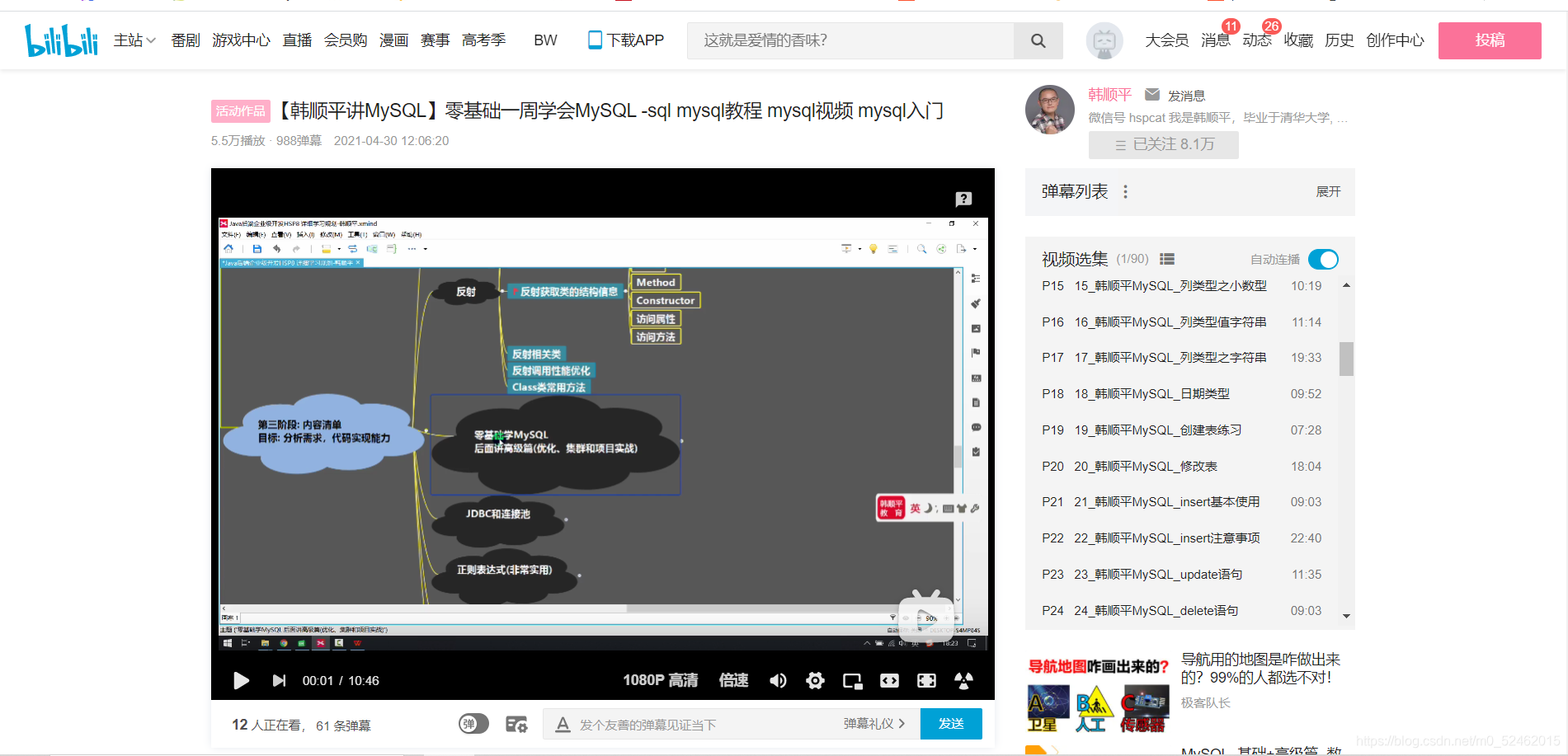This screenshot has height=756, width=1568.
Task: Open 创作中心
Action: coord(1395,40)
